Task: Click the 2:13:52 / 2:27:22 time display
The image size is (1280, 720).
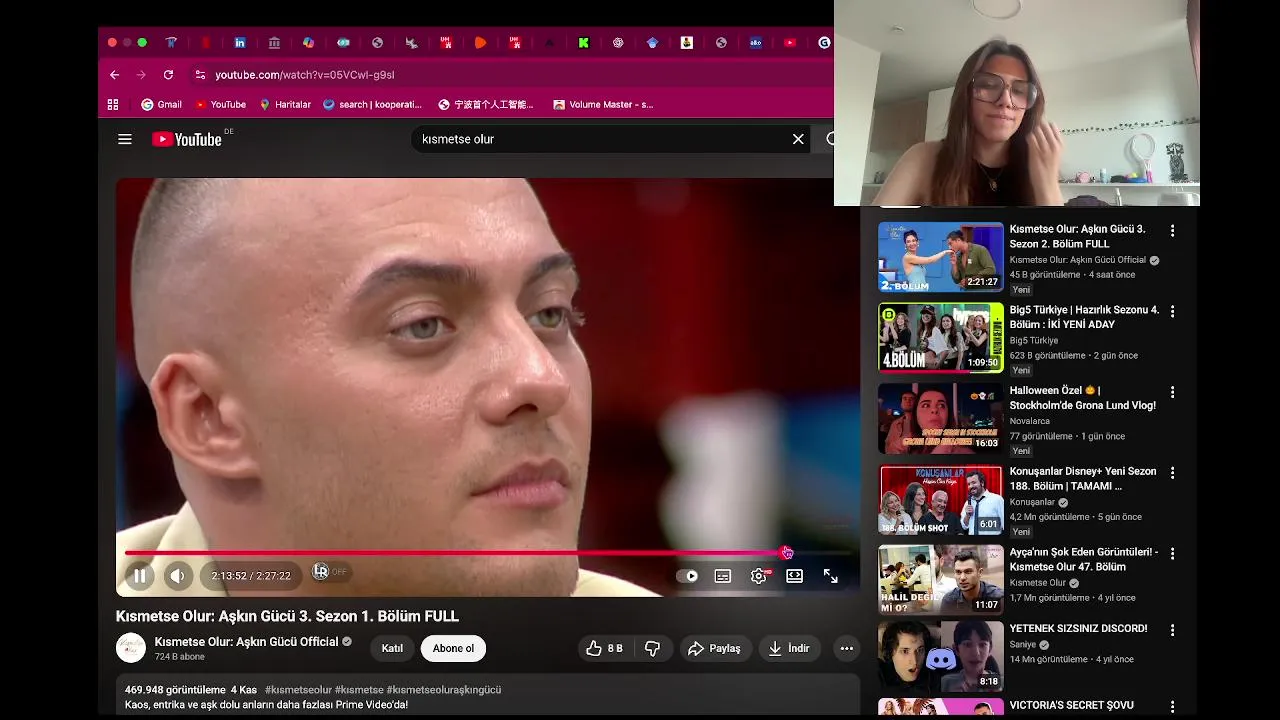Action: pos(251,576)
